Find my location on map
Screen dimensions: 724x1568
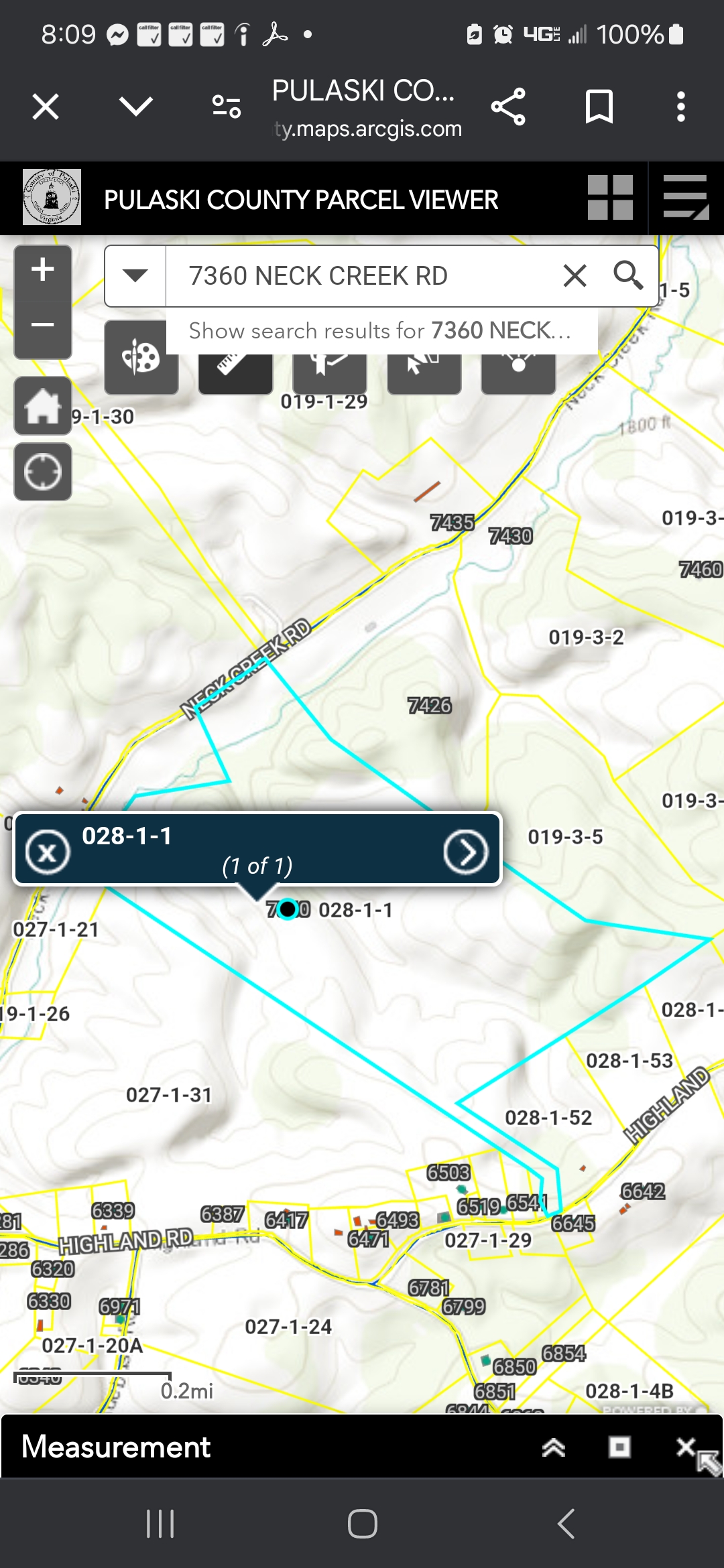[x=43, y=472]
